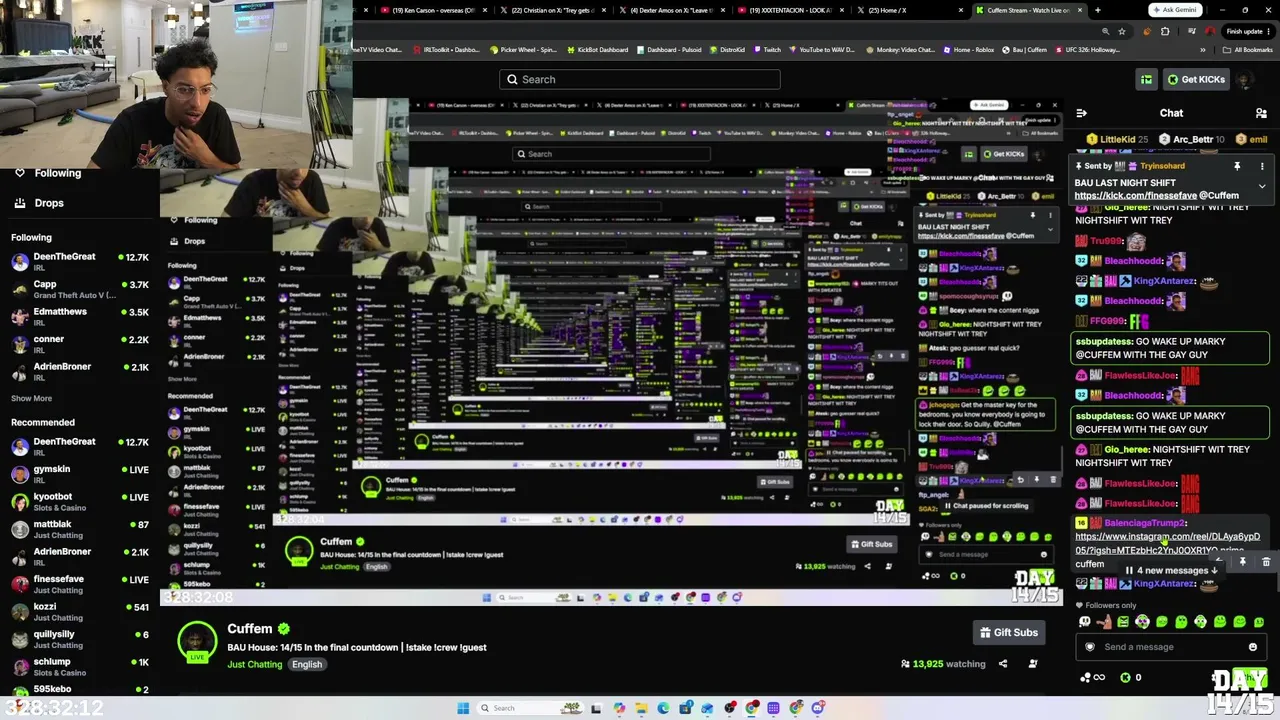
Task: Open quillysilly channel under Recommended
Action: [x=80, y=639]
